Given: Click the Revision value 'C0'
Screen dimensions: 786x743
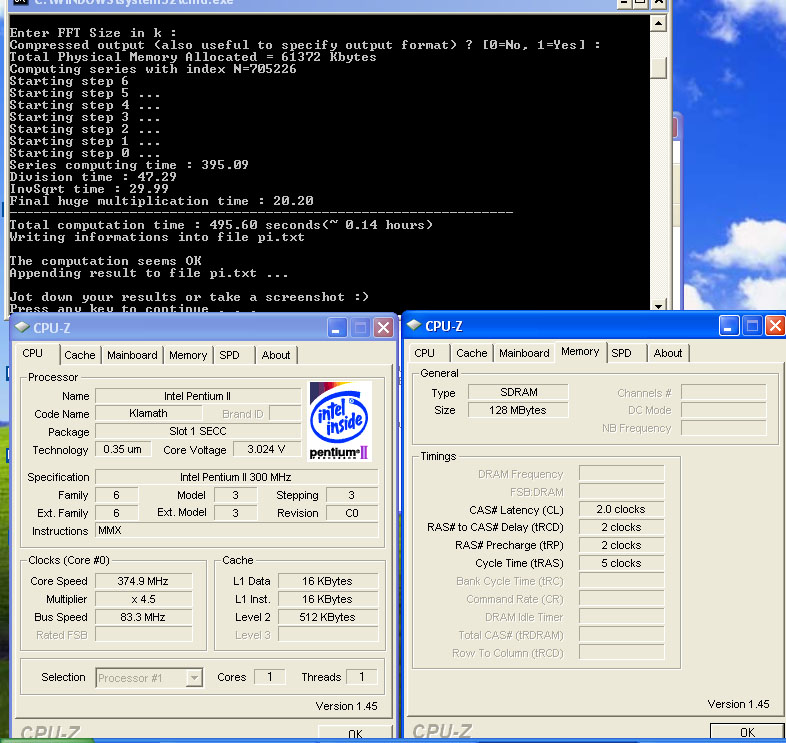Looking at the screenshot, I should click(352, 513).
